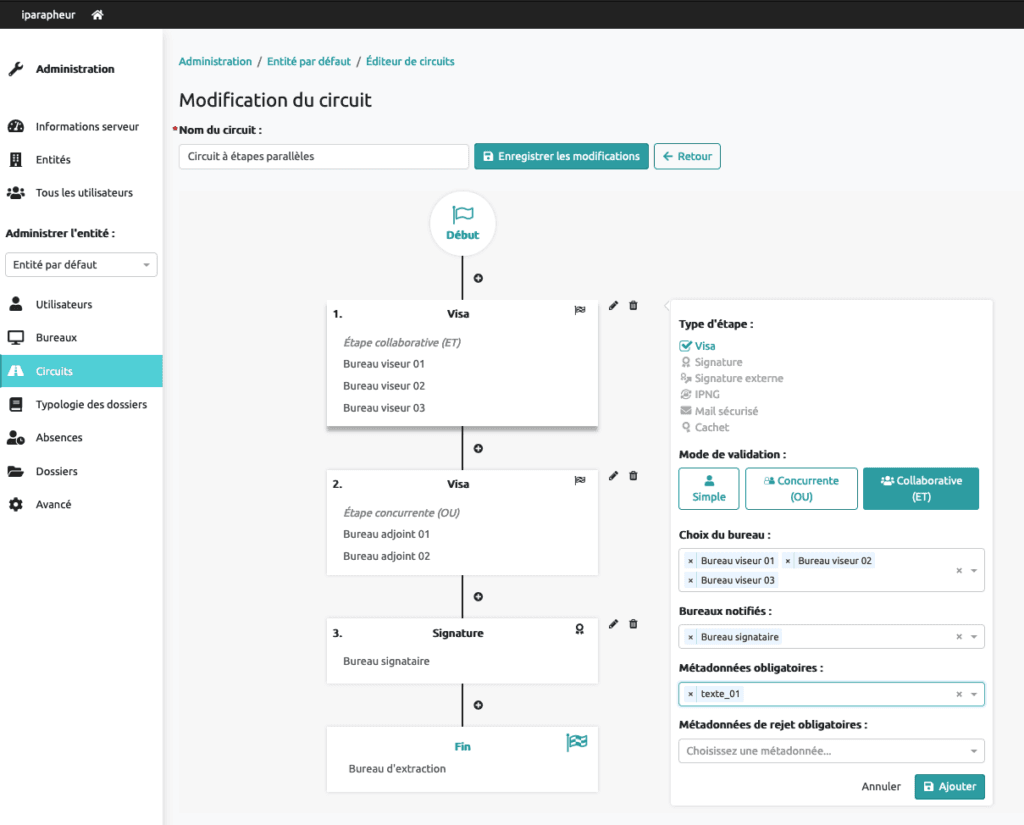This screenshot has width=1024, height=825.
Task: Switch to Simple validation mode
Action: (708, 488)
